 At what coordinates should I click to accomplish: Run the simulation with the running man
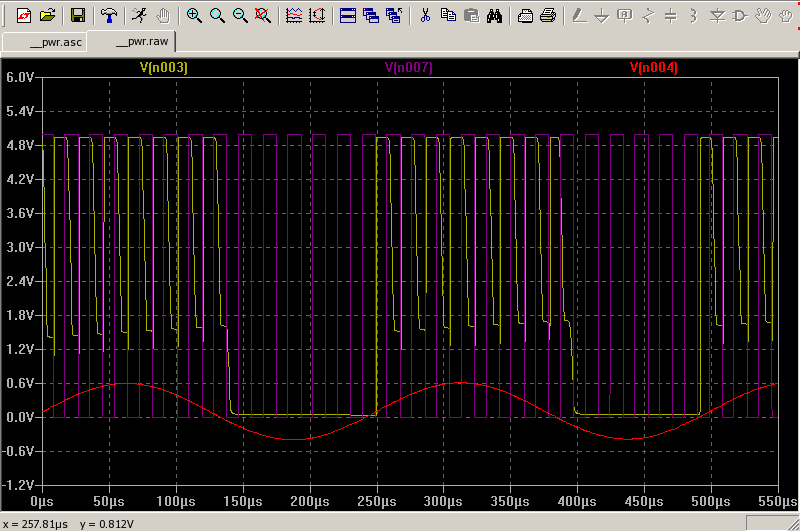click(x=139, y=15)
